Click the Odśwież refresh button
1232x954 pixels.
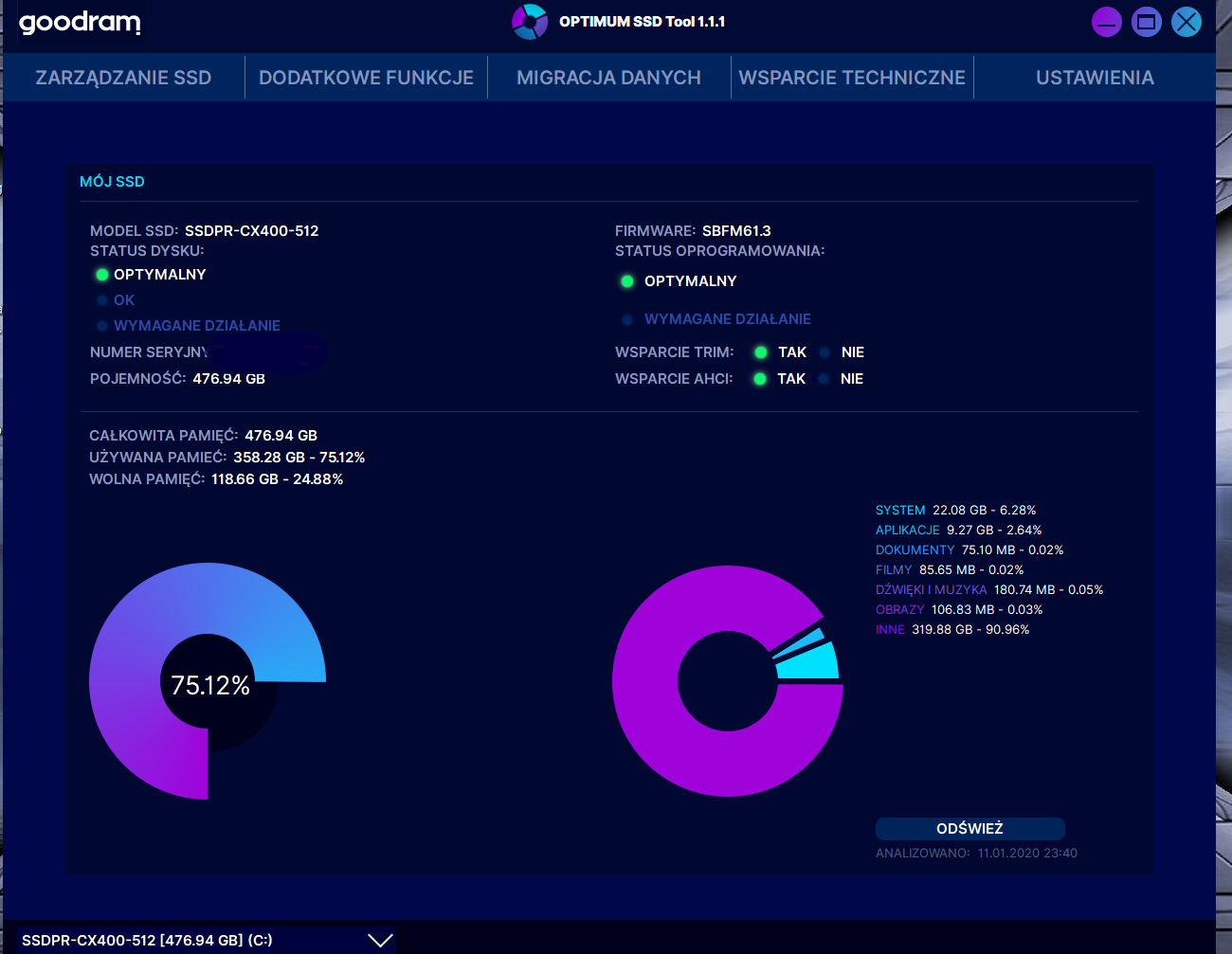click(x=969, y=829)
